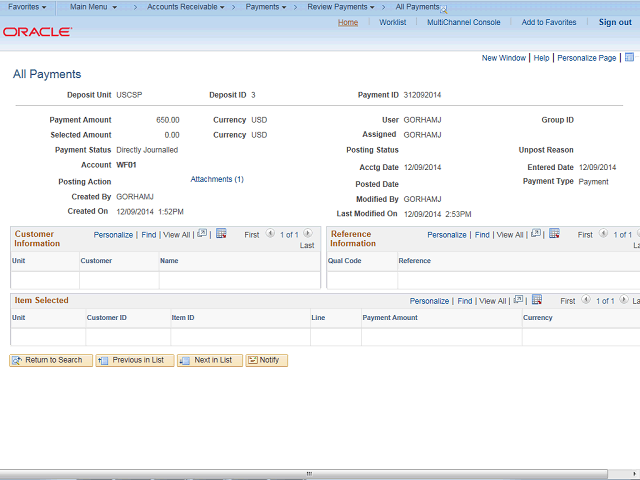
Task: Open Personalize link in Item Selected grid
Action: 429,301
